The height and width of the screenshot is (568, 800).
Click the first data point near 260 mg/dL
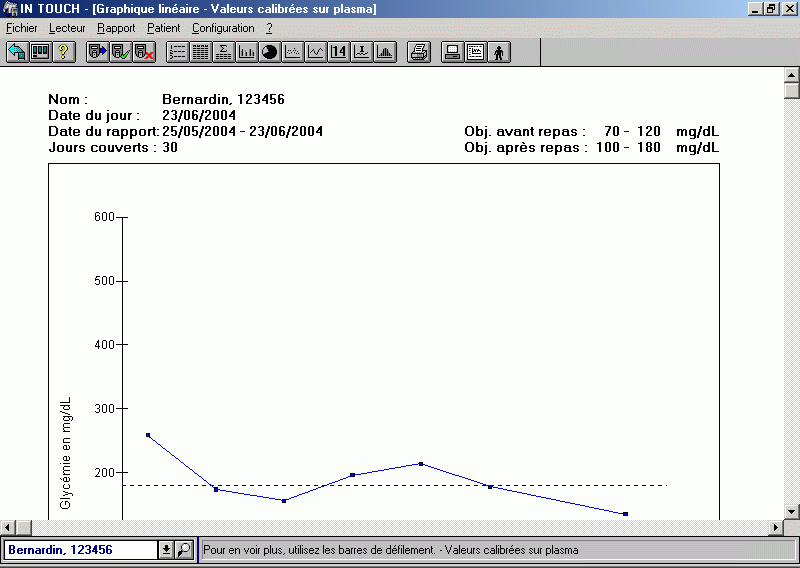[x=148, y=435]
